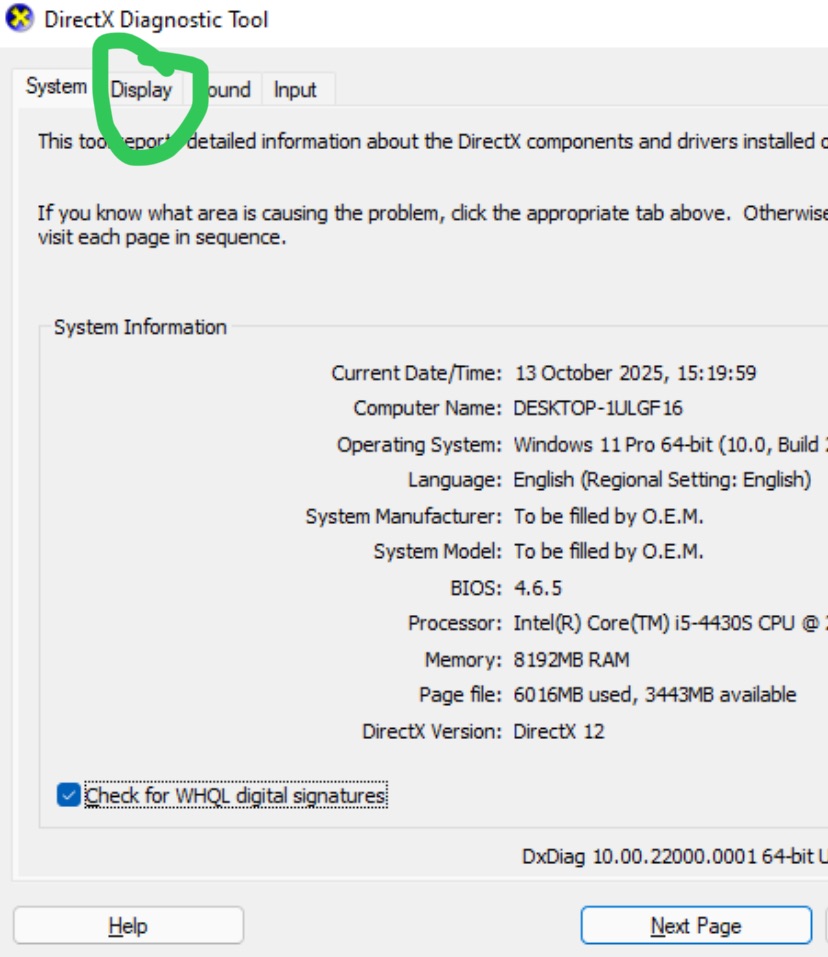
Task: Click the System Information group label
Action: click(140, 327)
